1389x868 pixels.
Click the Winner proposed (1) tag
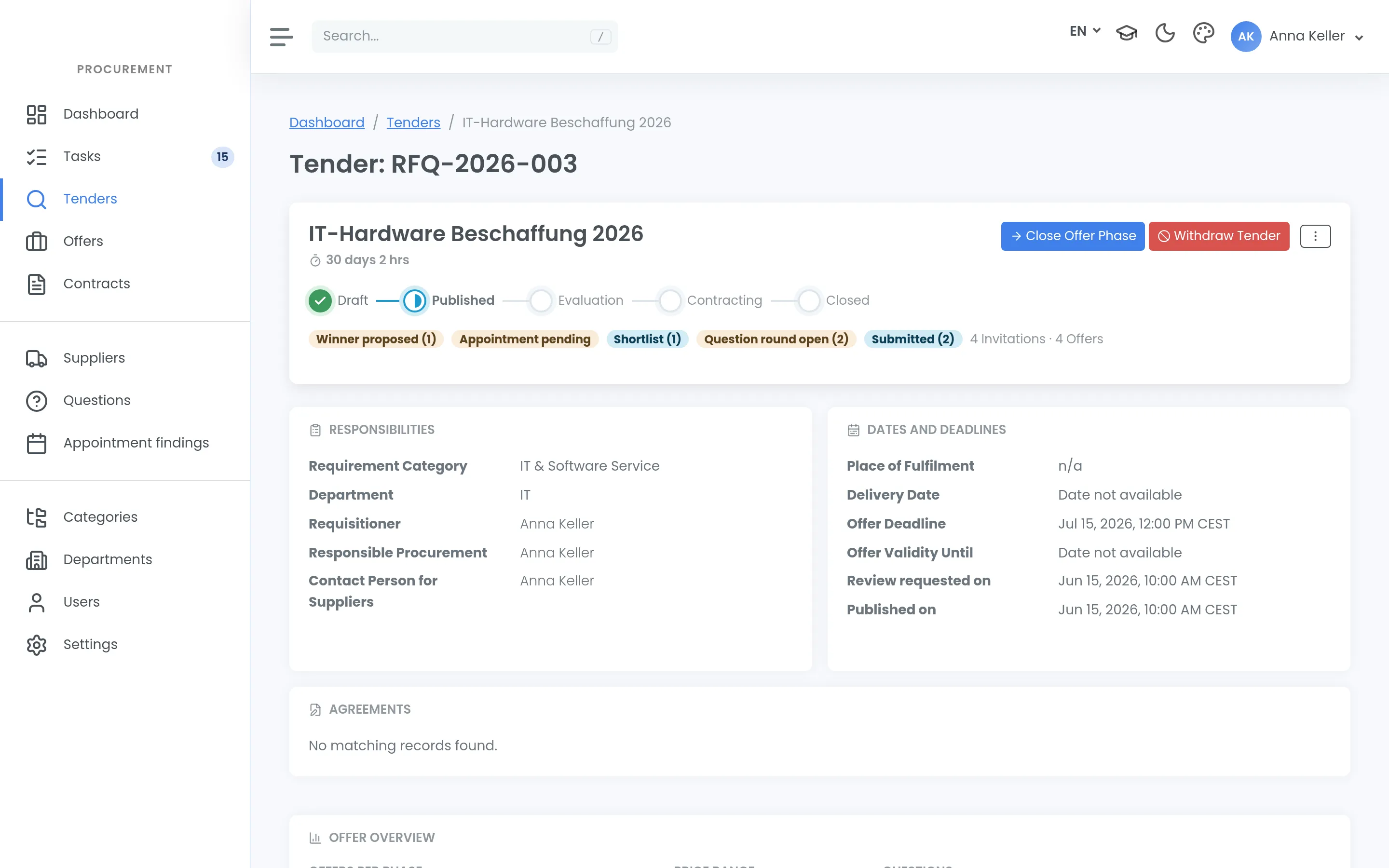[x=376, y=339]
